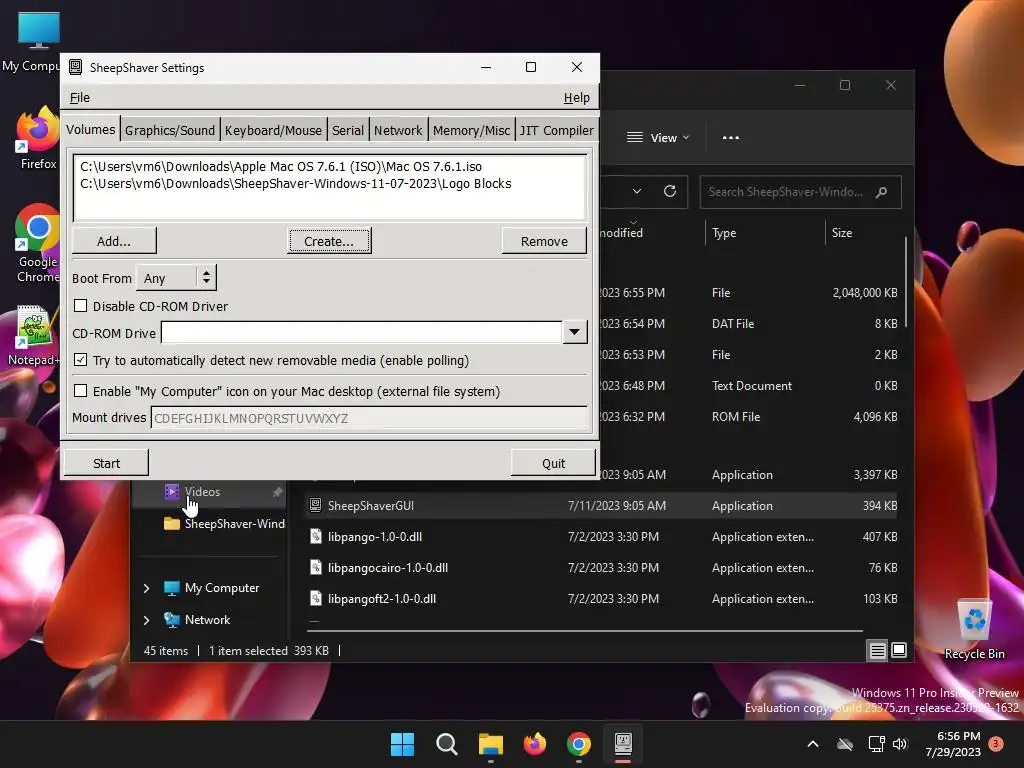
Task: Switch to the Keyboard/Mouse tab
Action: pyautogui.click(x=273, y=130)
